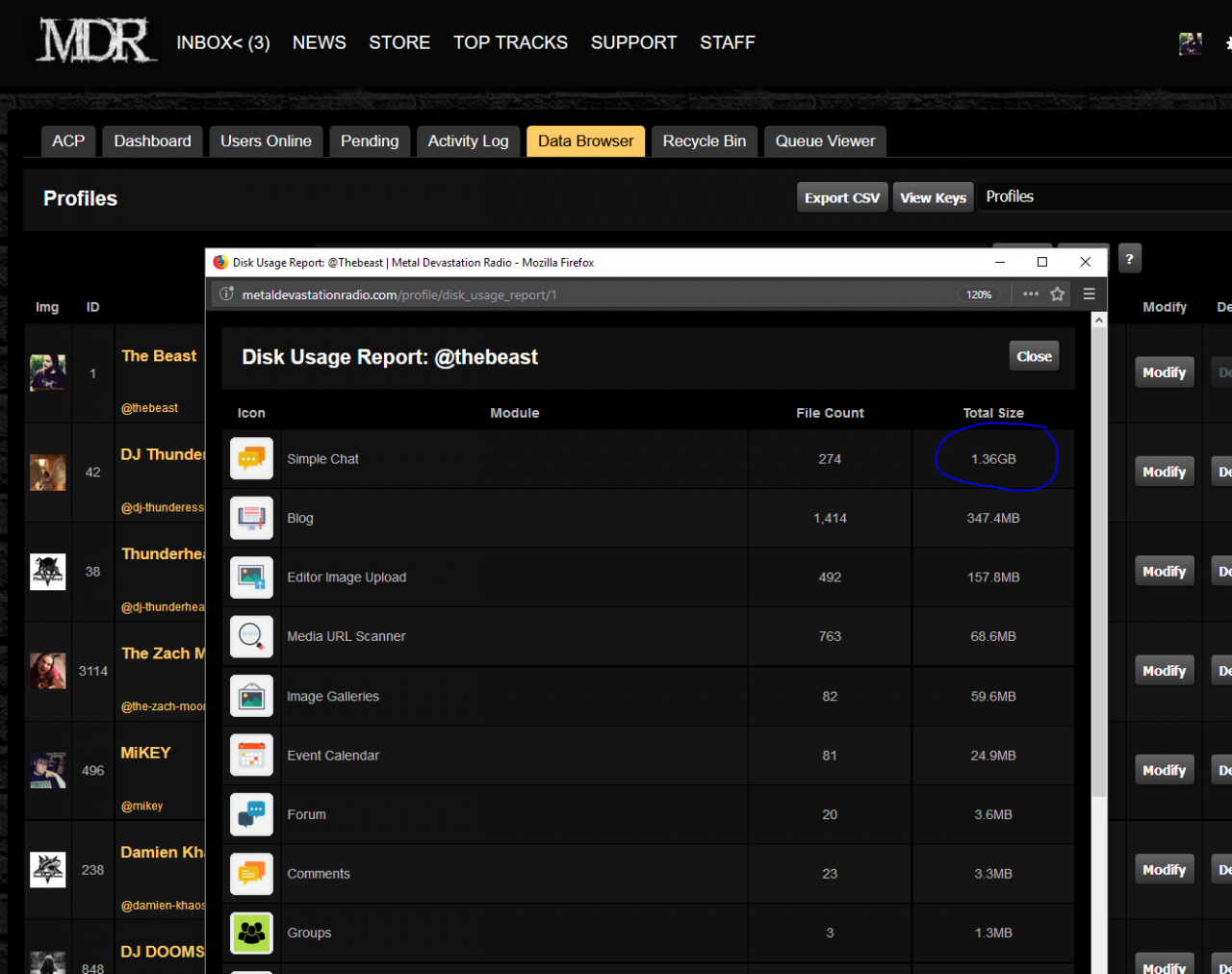1232x974 pixels.
Task: Click Modify for profile ID 38
Action: (1165, 572)
